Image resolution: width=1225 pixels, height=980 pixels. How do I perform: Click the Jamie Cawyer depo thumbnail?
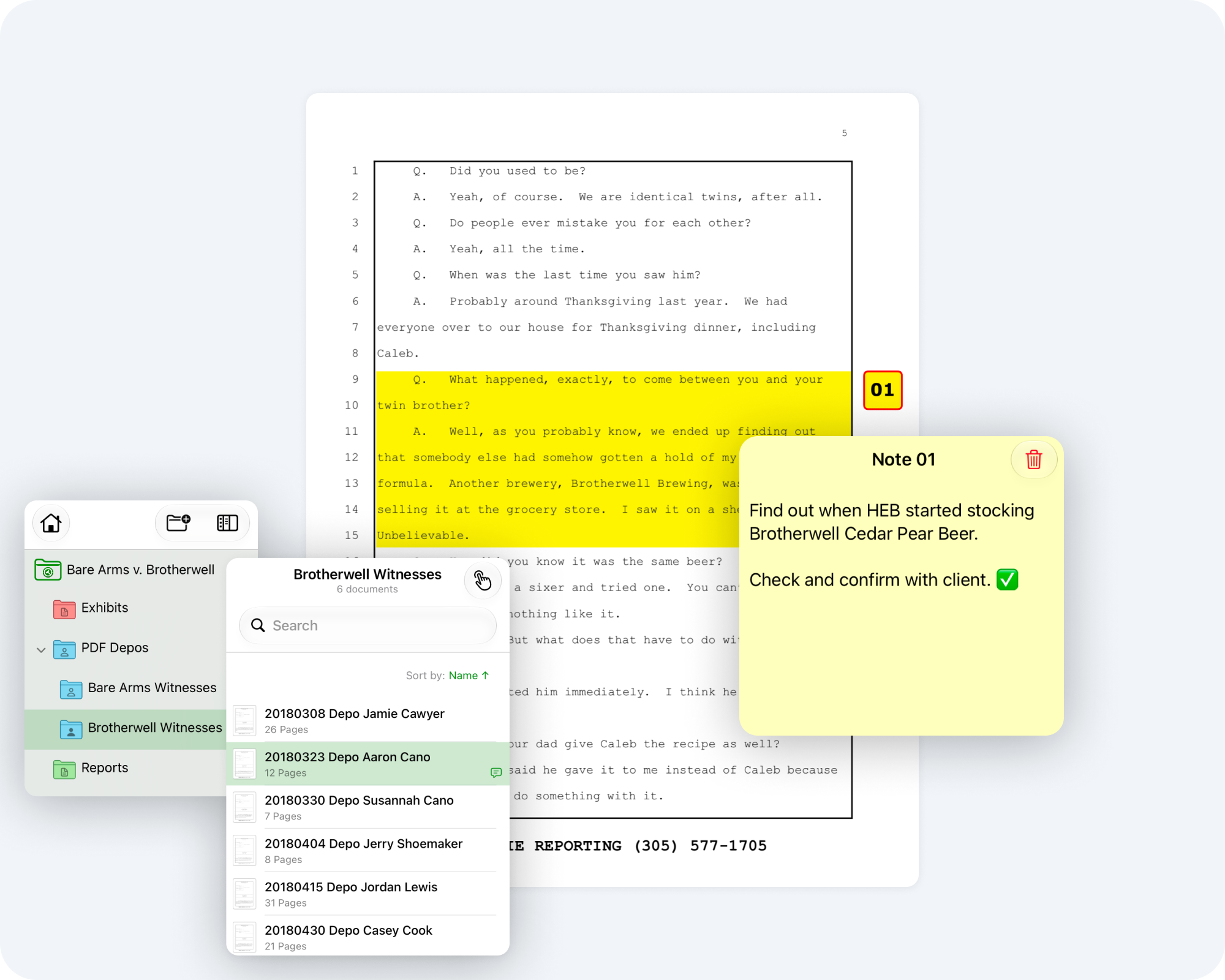point(244,721)
